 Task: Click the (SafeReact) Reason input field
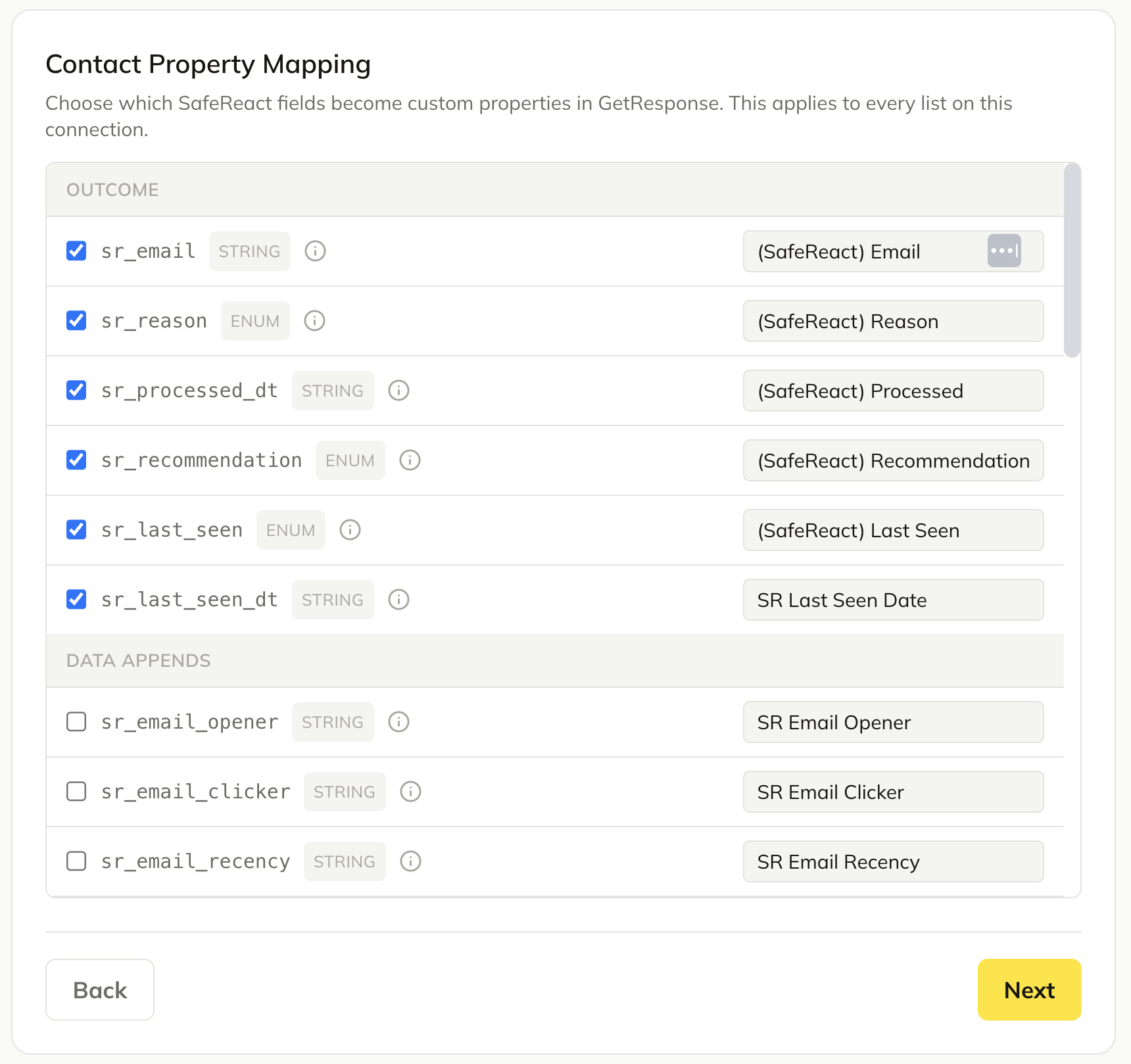(x=893, y=321)
